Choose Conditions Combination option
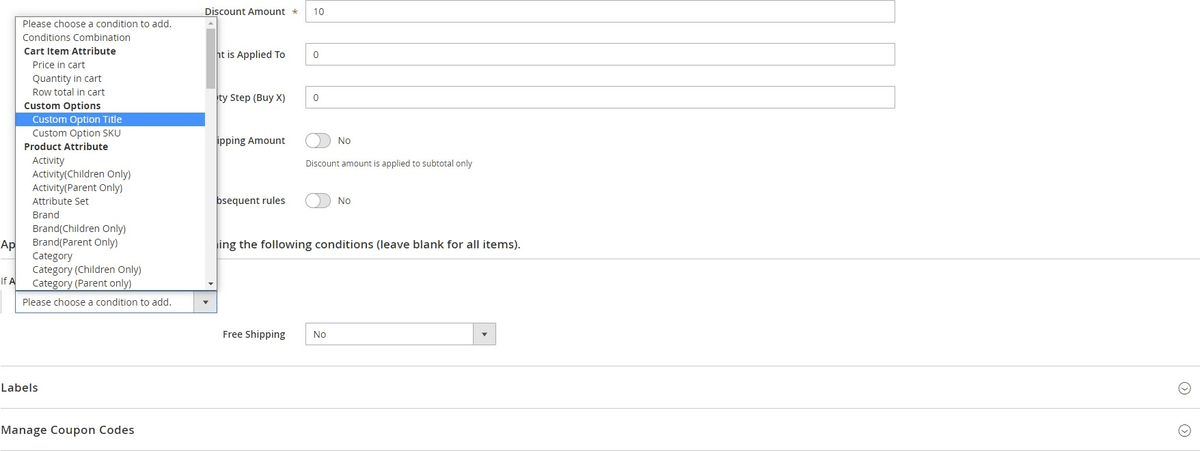 76,37
